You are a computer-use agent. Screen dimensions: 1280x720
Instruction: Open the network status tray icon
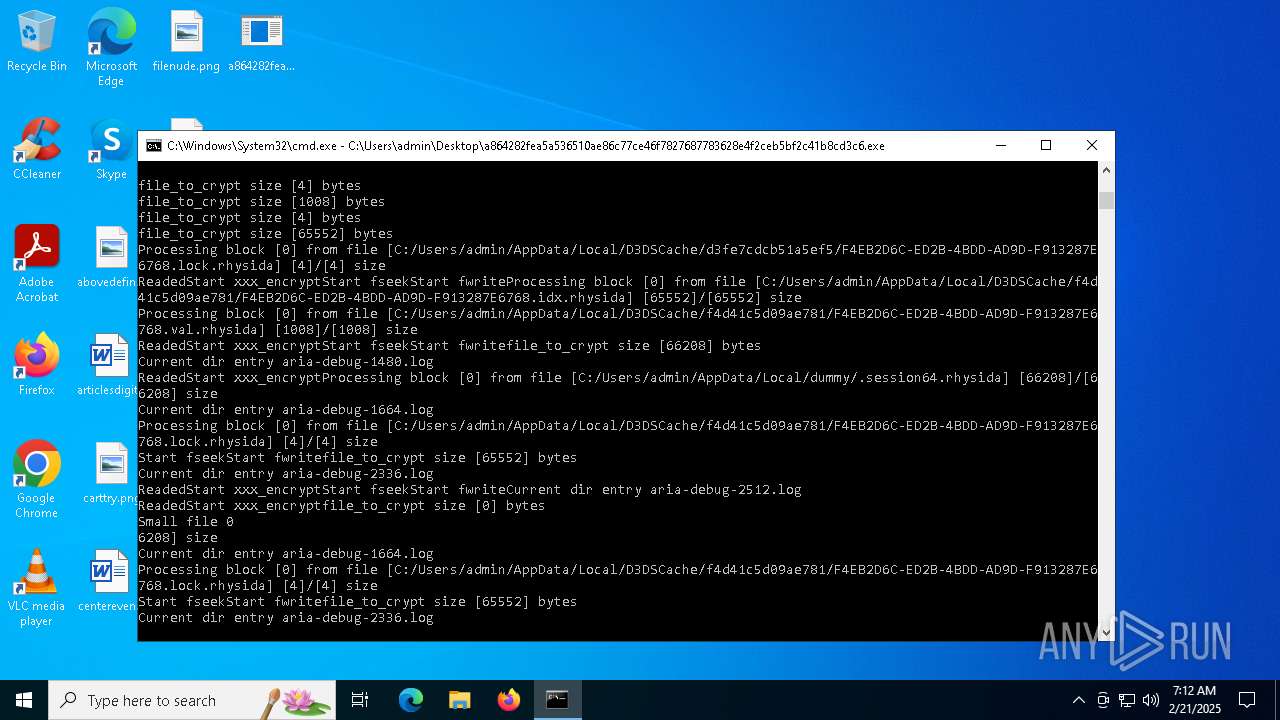[x=1127, y=700]
